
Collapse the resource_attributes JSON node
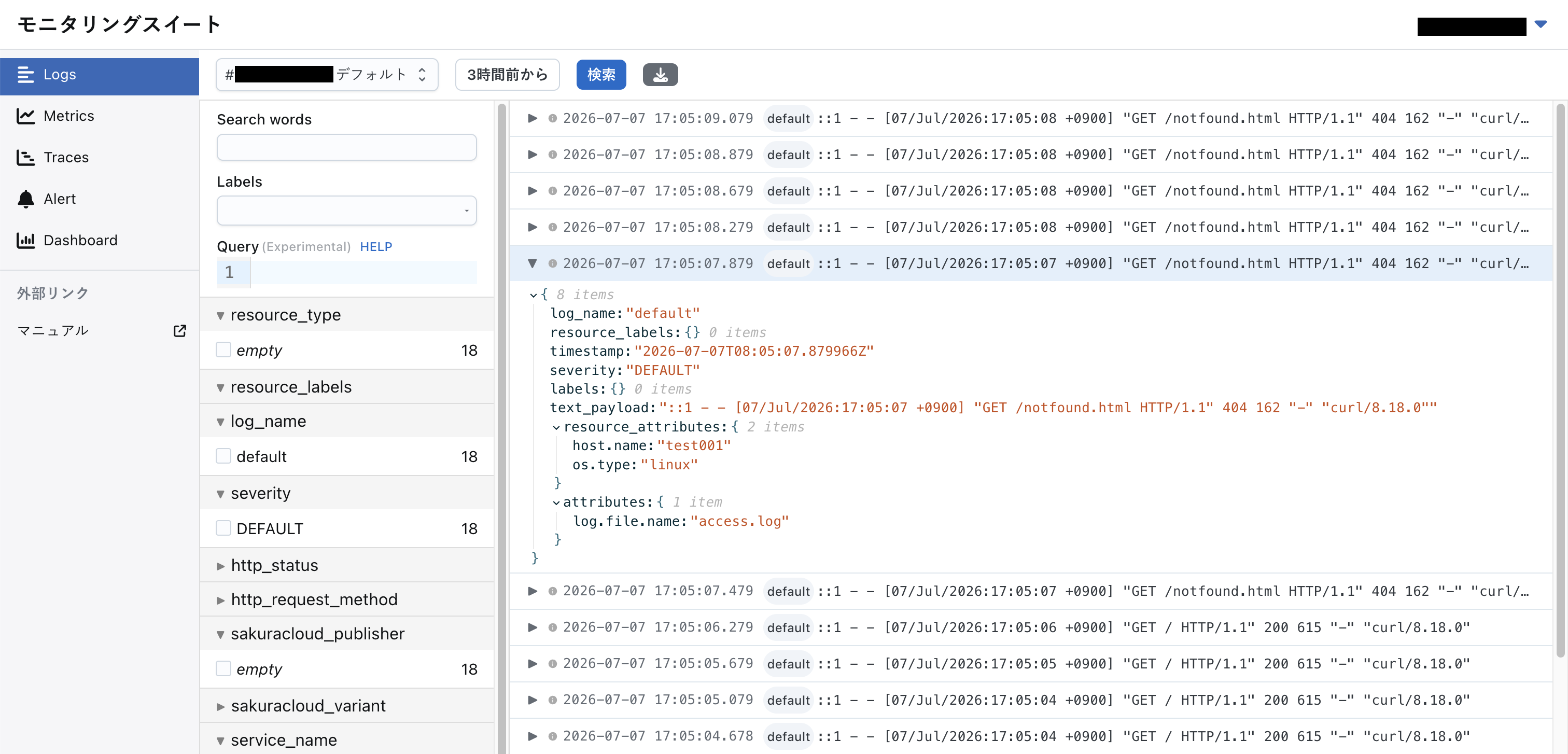[x=556, y=427]
